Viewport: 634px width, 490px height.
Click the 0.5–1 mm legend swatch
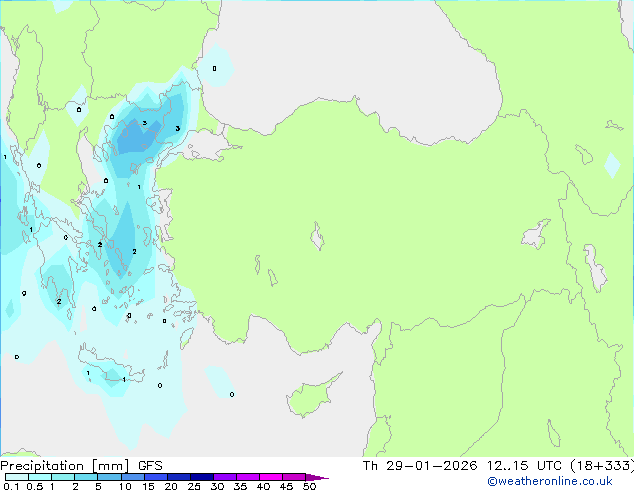pos(40,477)
